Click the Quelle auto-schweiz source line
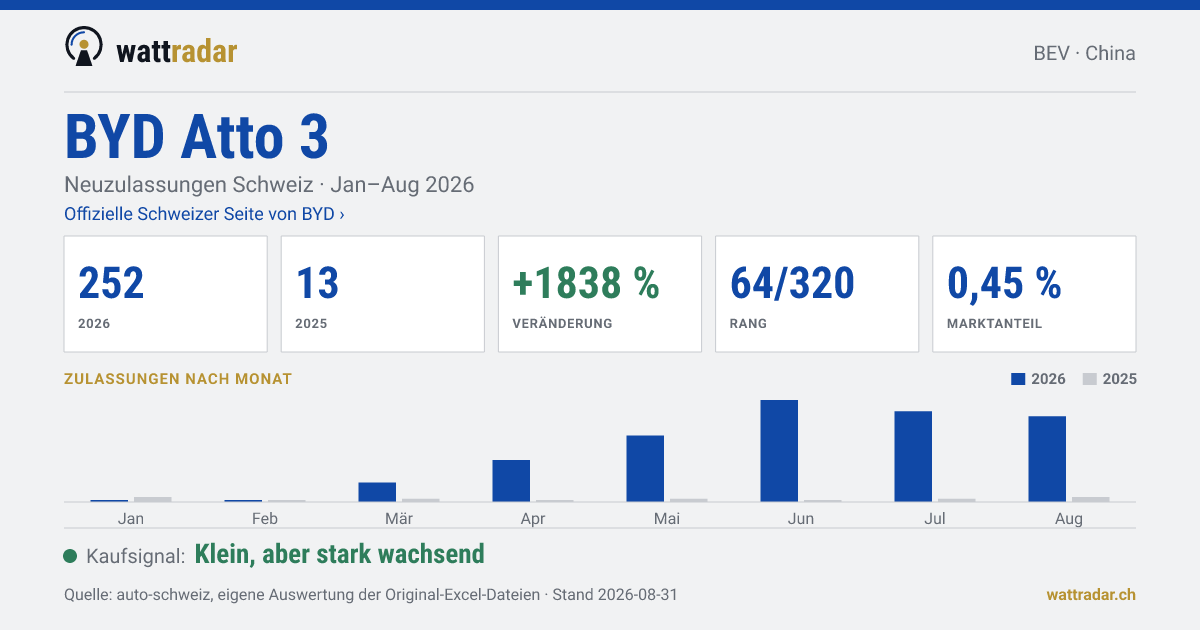 370,594
